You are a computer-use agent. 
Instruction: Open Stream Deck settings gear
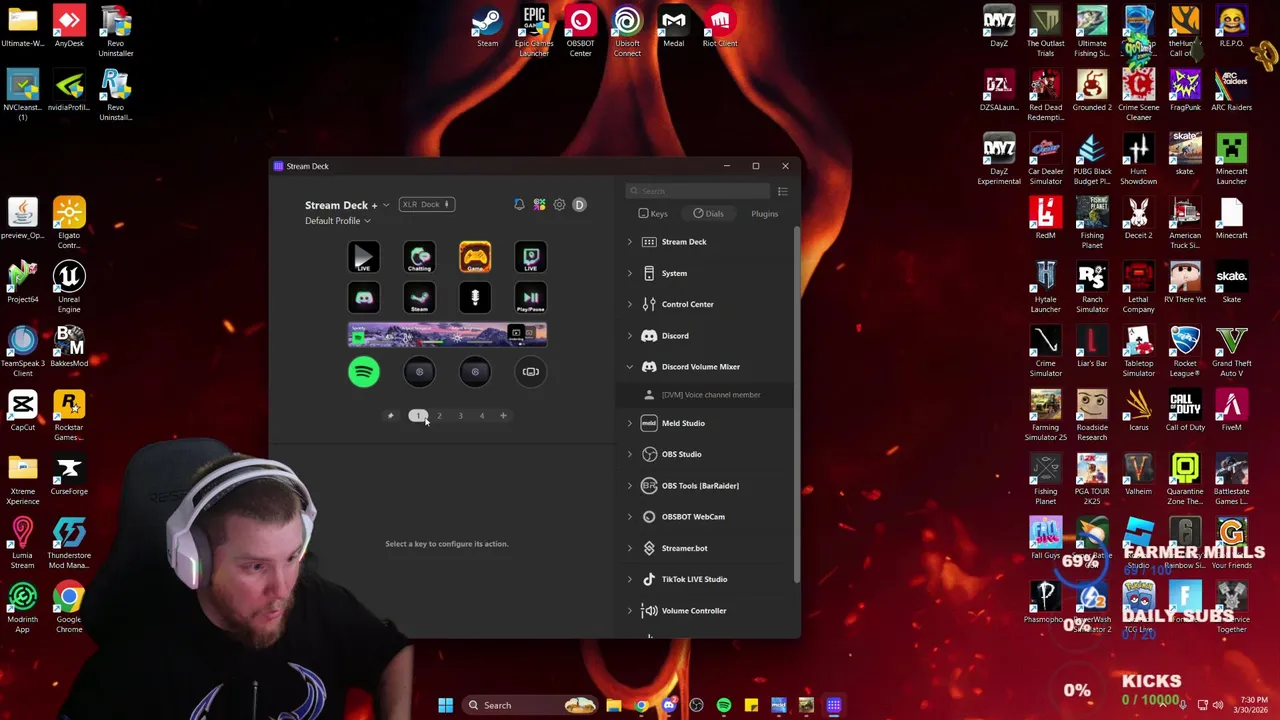click(x=559, y=205)
